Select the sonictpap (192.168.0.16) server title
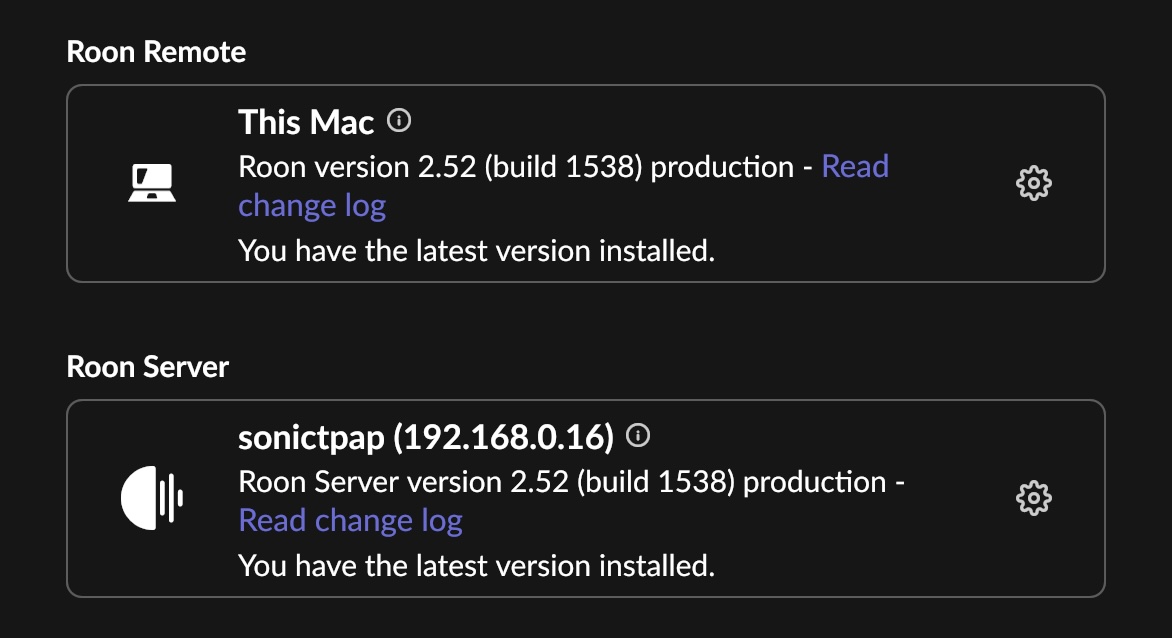1172x638 pixels. click(x=426, y=437)
